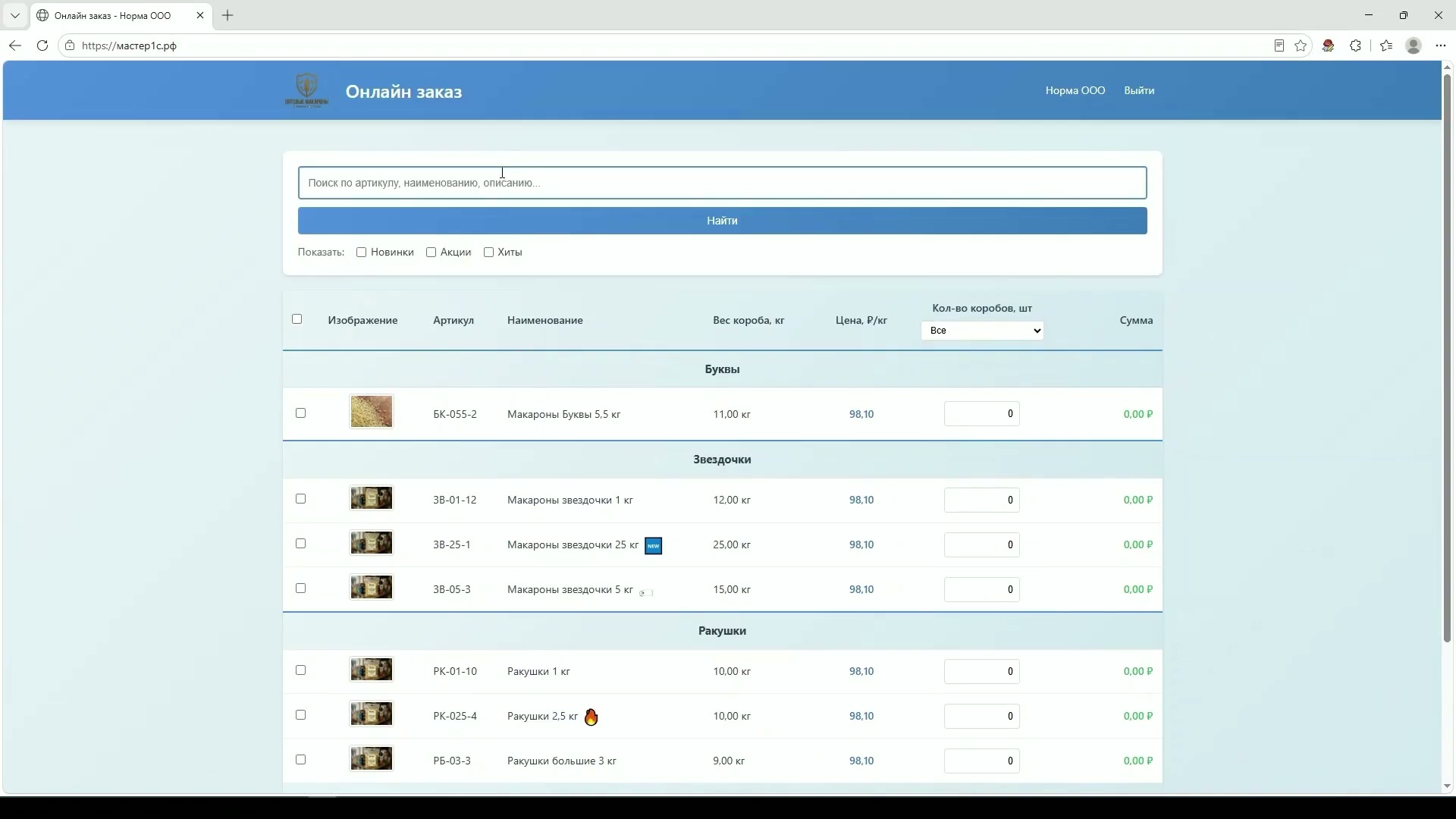1456x819 pixels.
Task: Click the Ракушки category header row
Action: coord(722,631)
